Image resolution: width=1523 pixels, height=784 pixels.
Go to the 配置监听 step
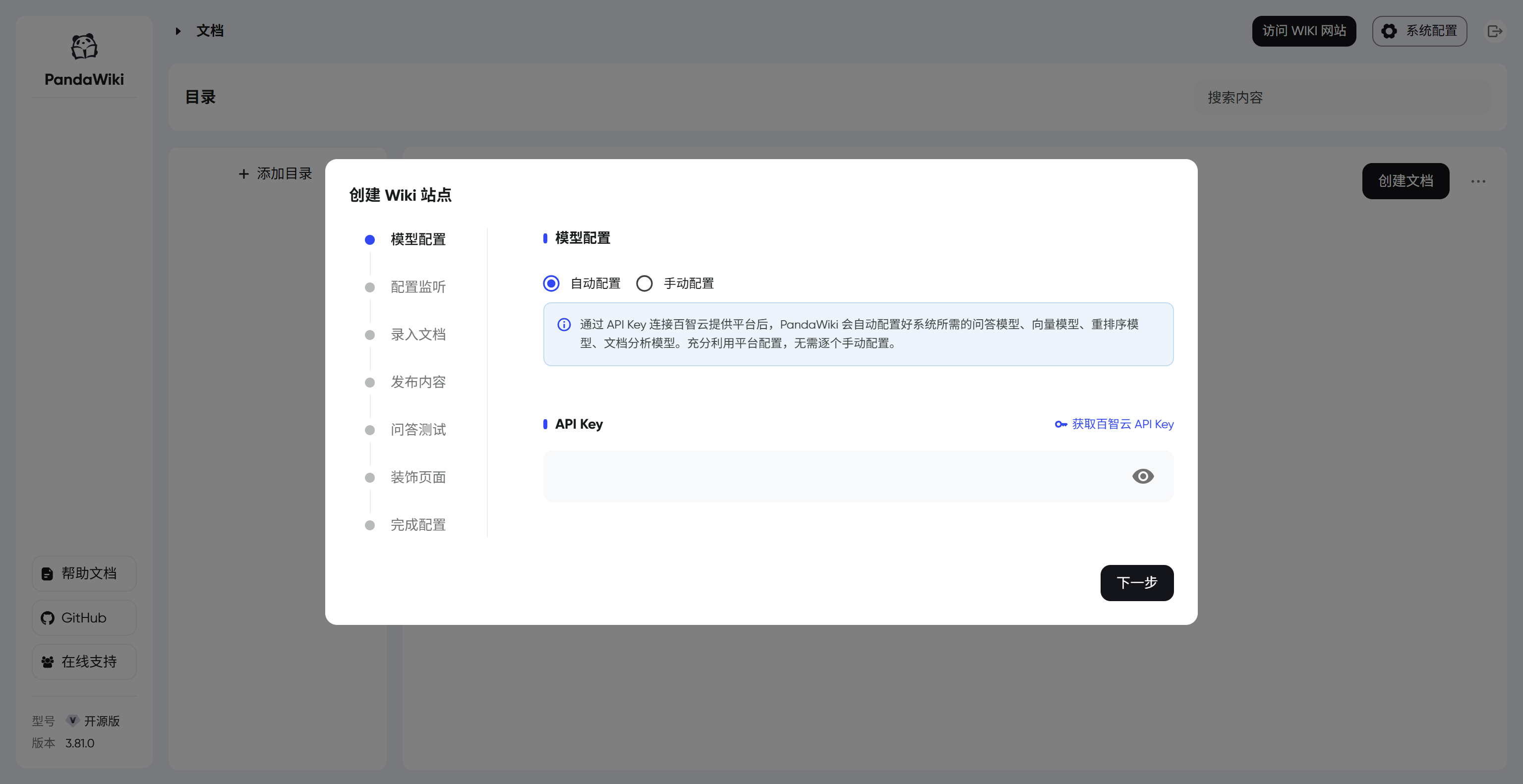(x=417, y=287)
